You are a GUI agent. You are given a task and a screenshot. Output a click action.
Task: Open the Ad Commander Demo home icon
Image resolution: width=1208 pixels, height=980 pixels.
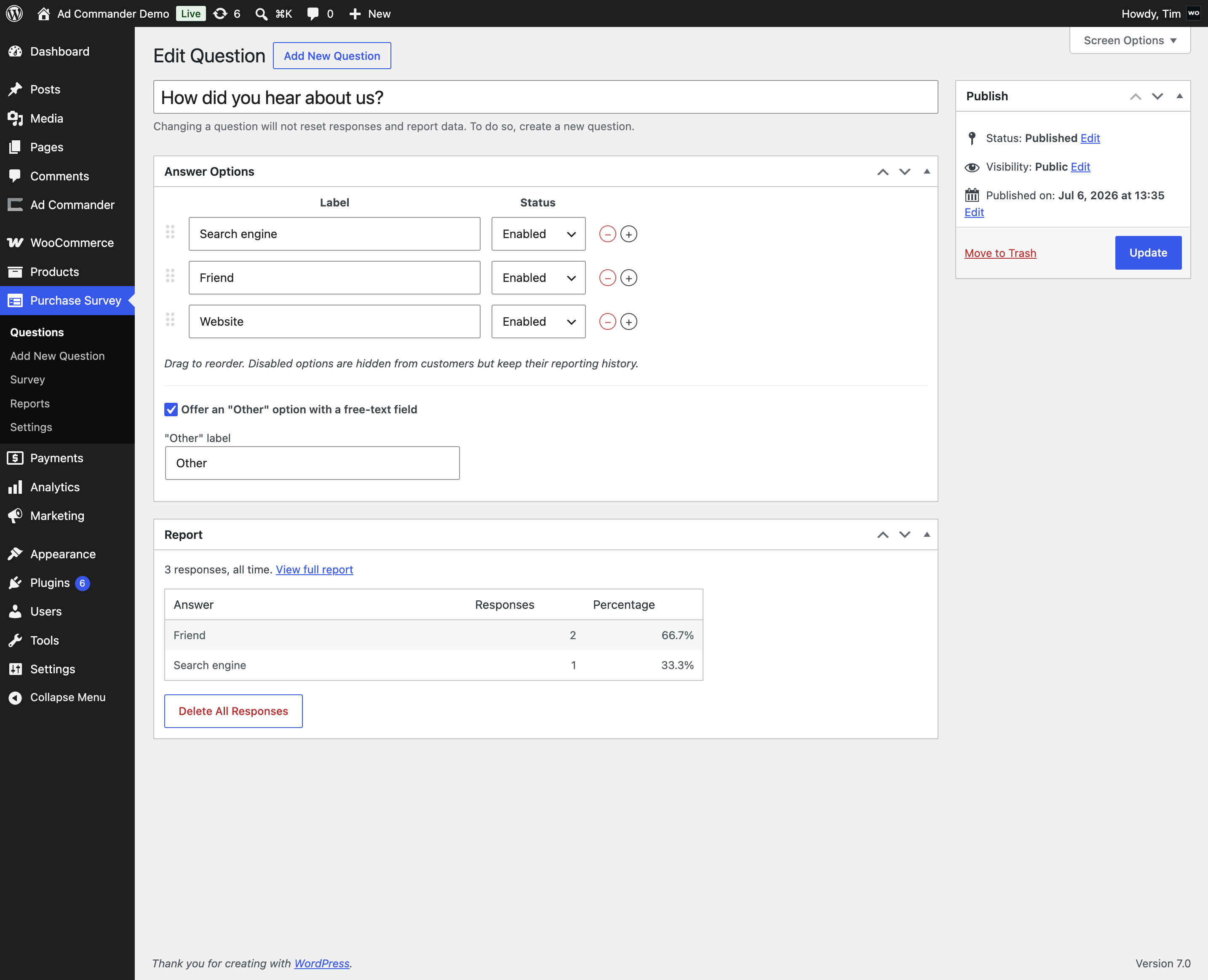43,13
